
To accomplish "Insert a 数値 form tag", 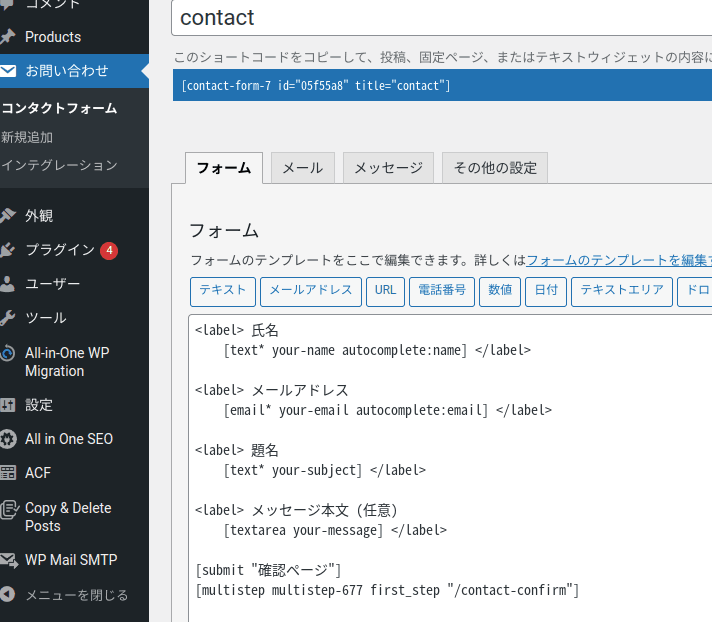I will tap(500, 292).
